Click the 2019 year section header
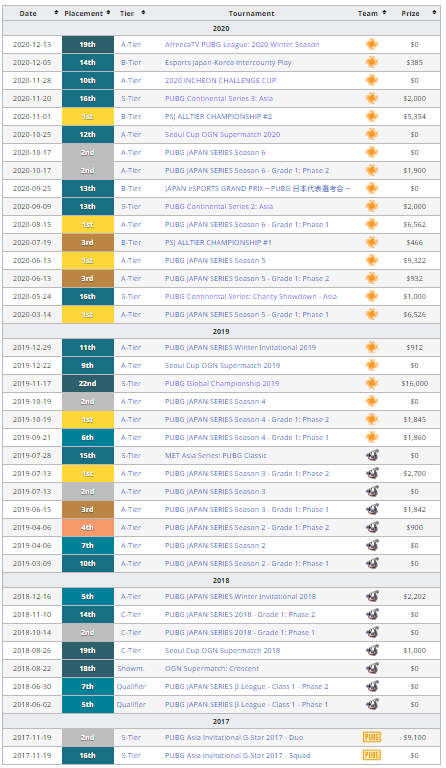446x768 pixels. pos(221,332)
